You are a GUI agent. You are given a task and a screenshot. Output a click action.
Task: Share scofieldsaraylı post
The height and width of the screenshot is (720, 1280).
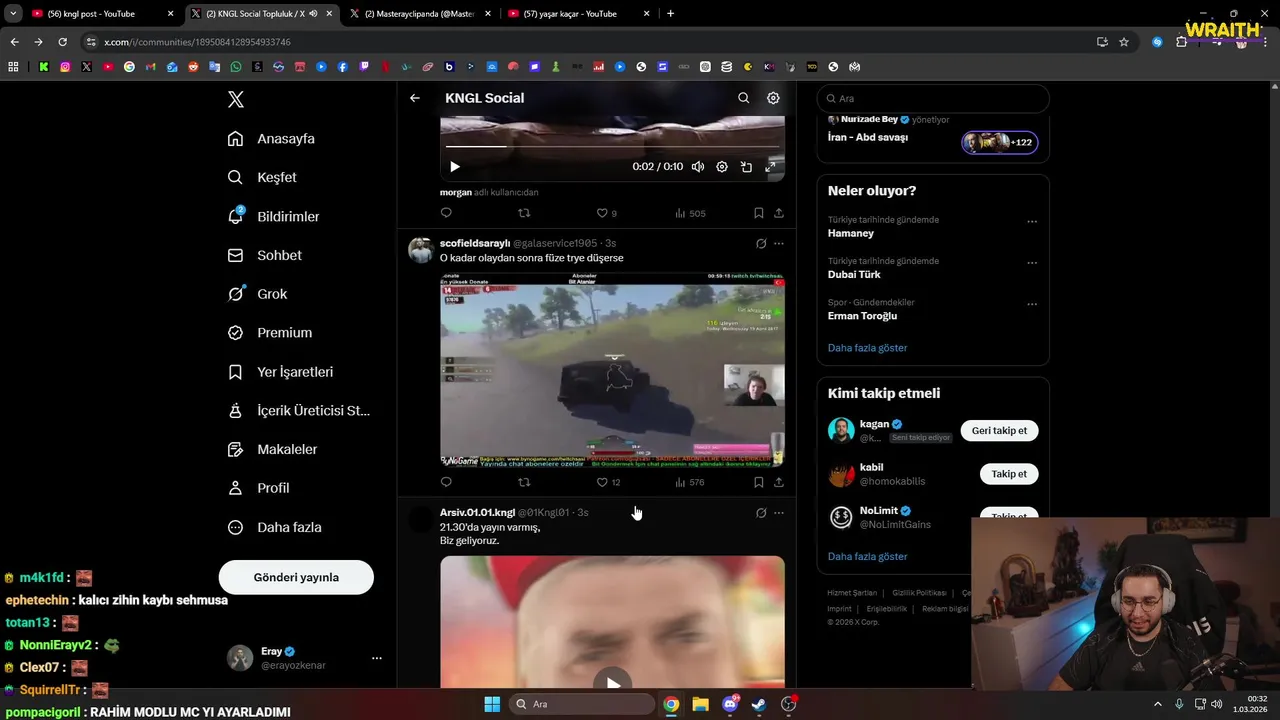click(779, 482)
